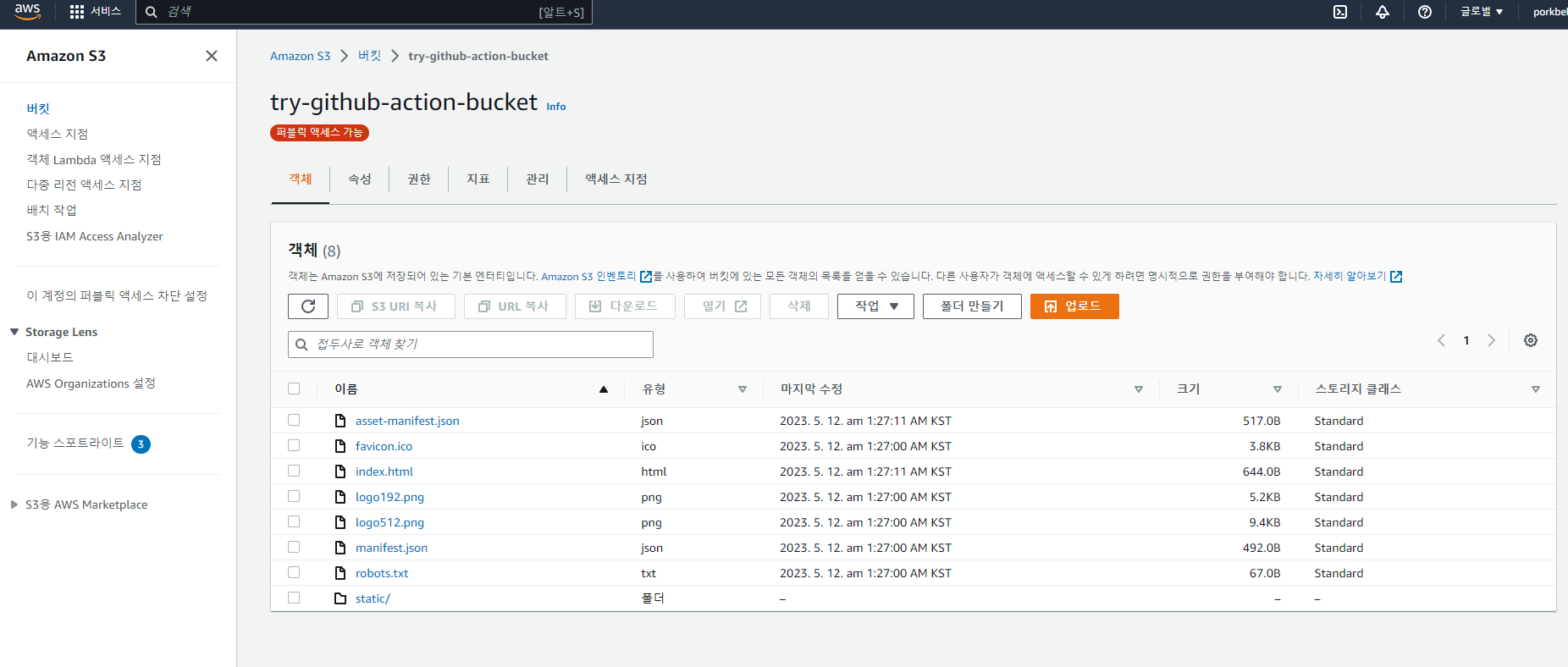Expand the S3용 AWS Marketplace section
The image size is (1568, 667).
point(14,504)
